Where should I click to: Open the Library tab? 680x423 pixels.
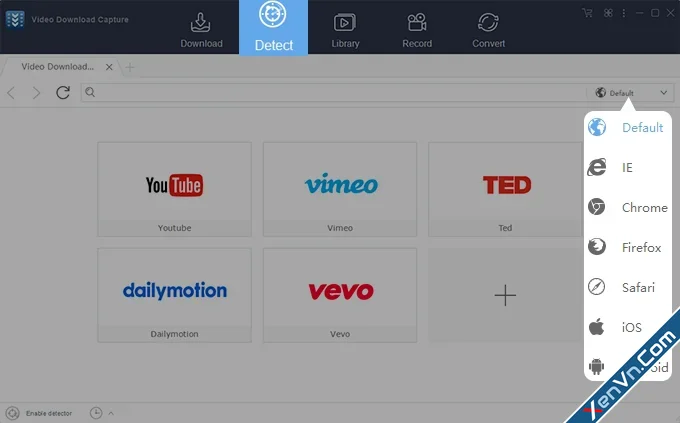(345, 30)
